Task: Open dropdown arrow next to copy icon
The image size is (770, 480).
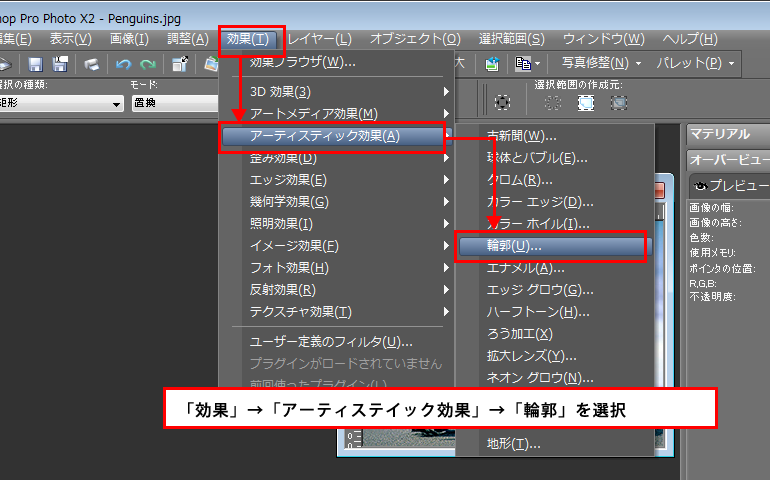Action: tap(538, 64)
